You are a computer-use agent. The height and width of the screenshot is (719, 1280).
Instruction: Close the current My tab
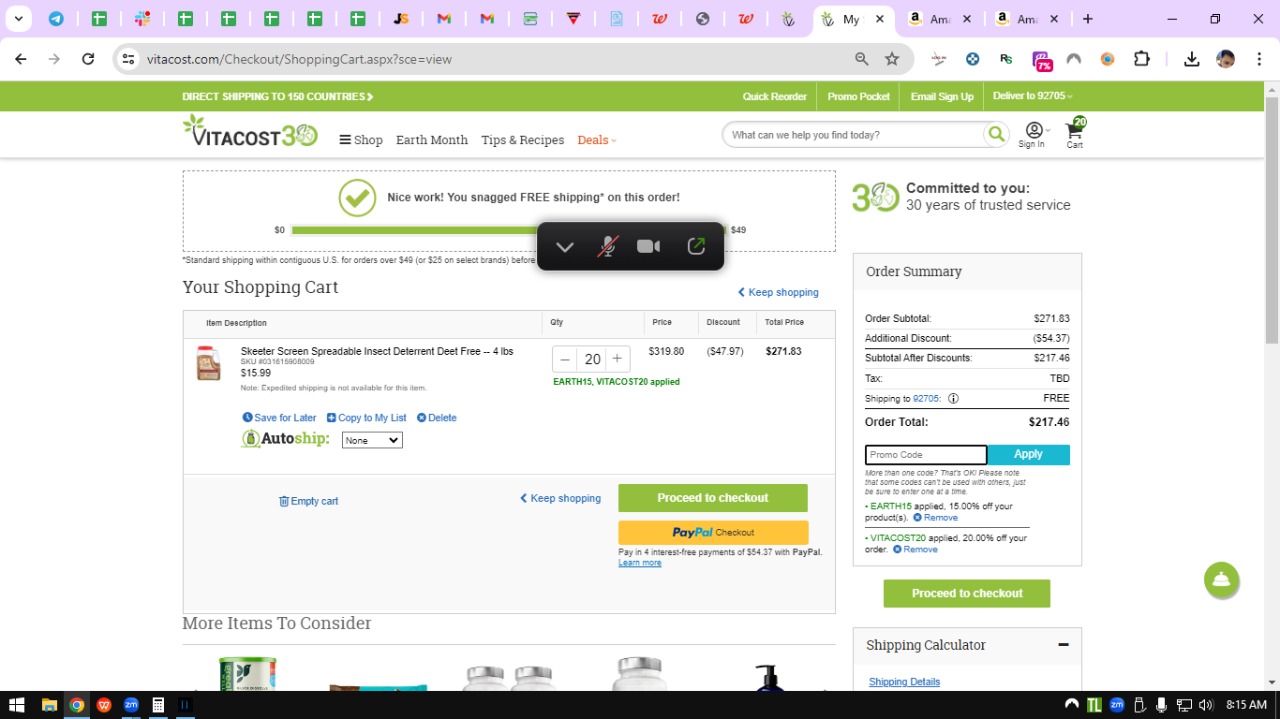879,19
